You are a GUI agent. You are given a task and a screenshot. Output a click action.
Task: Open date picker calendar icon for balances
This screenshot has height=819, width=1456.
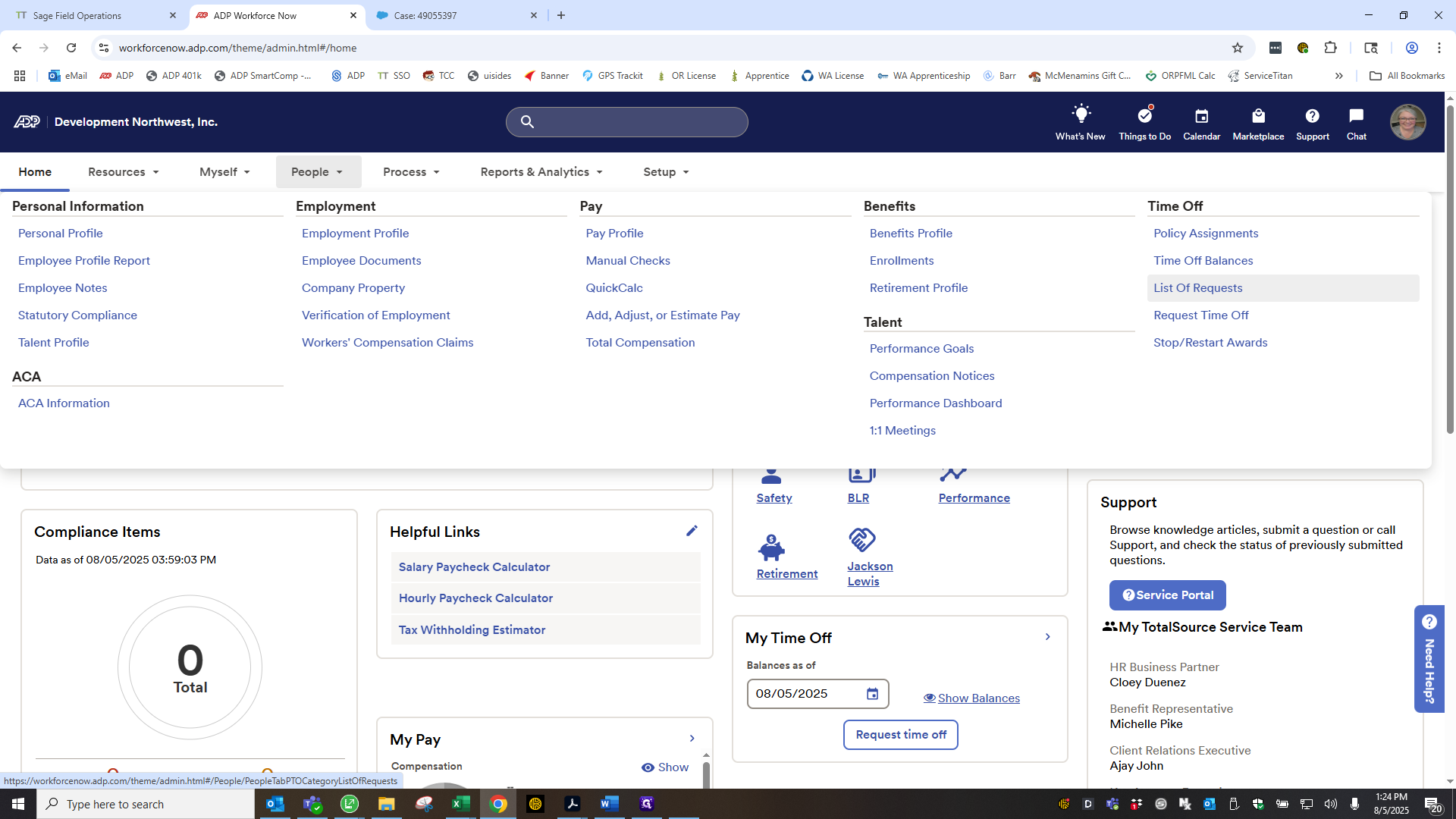pos(873,694)
